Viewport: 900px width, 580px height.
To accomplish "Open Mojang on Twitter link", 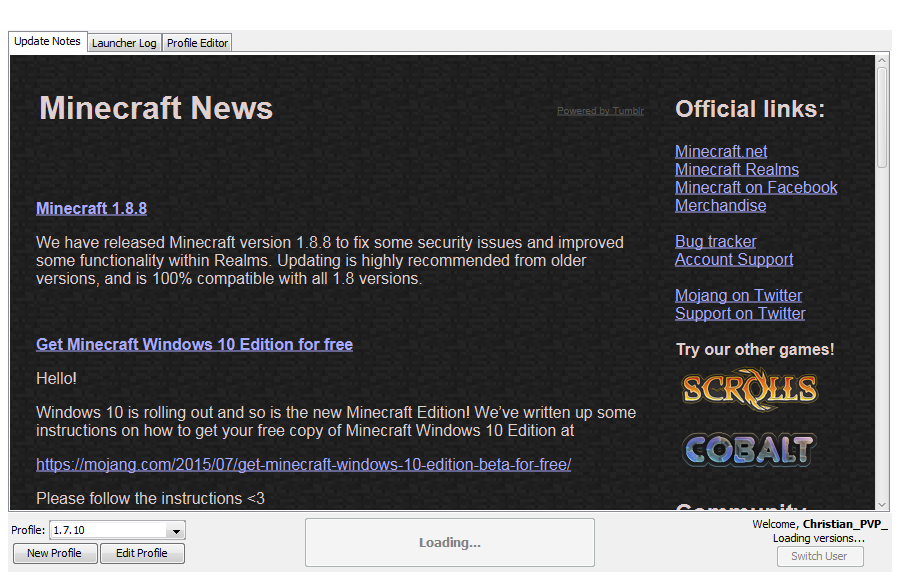I will (x=738, y=296).
